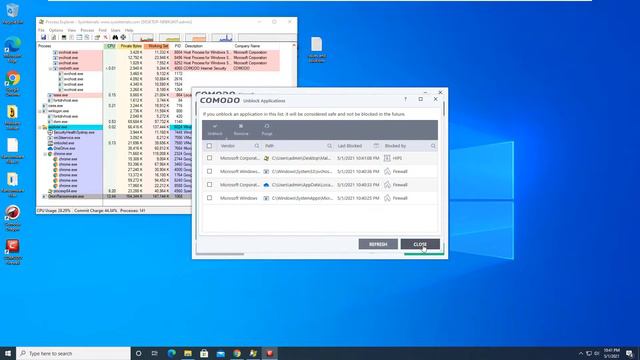Click the binoculars Find icon
The width and height of the screenshot is (640, 360).
(115, 38)
